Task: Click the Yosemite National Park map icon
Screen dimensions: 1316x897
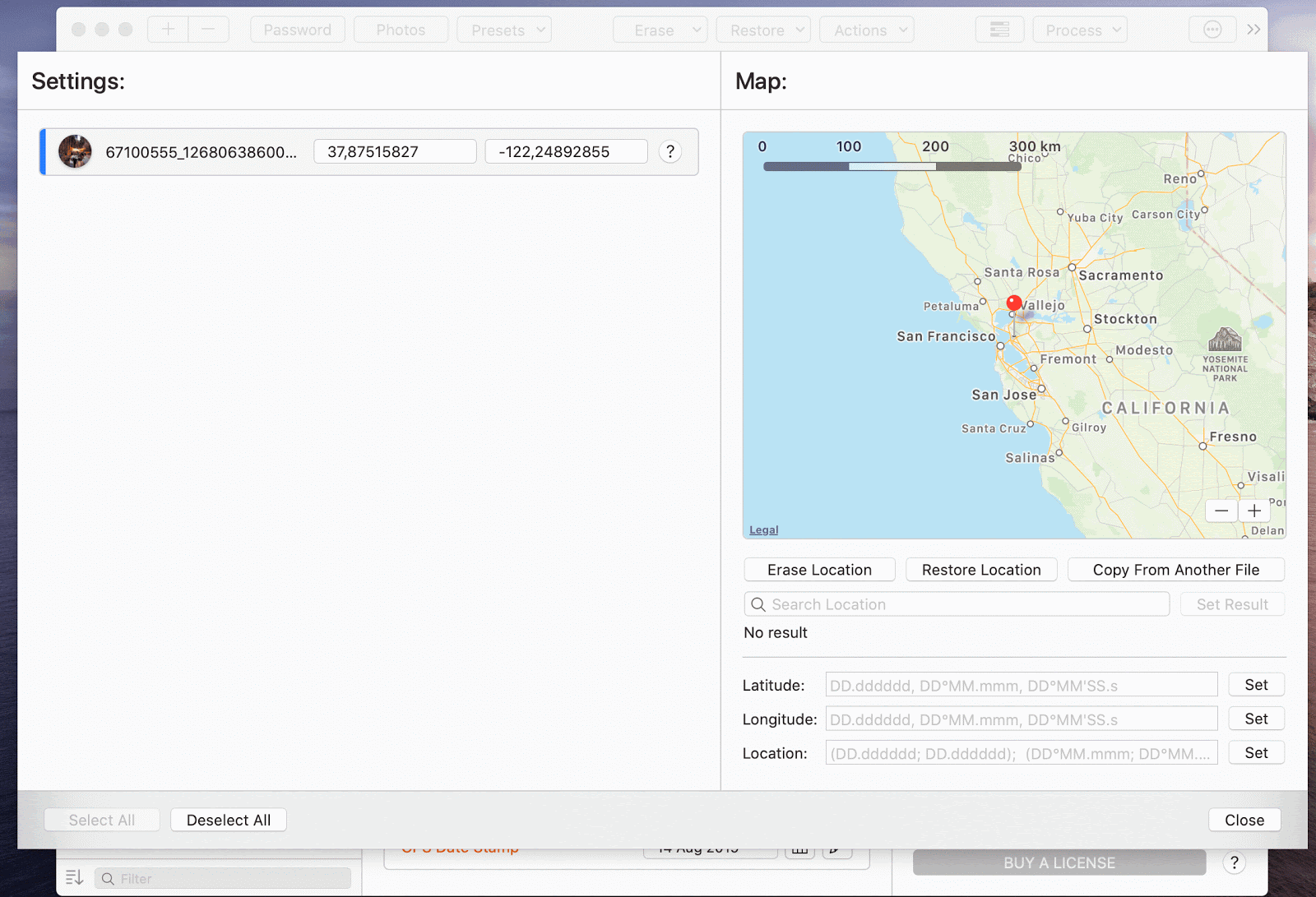Action: tap(1225, 340)
